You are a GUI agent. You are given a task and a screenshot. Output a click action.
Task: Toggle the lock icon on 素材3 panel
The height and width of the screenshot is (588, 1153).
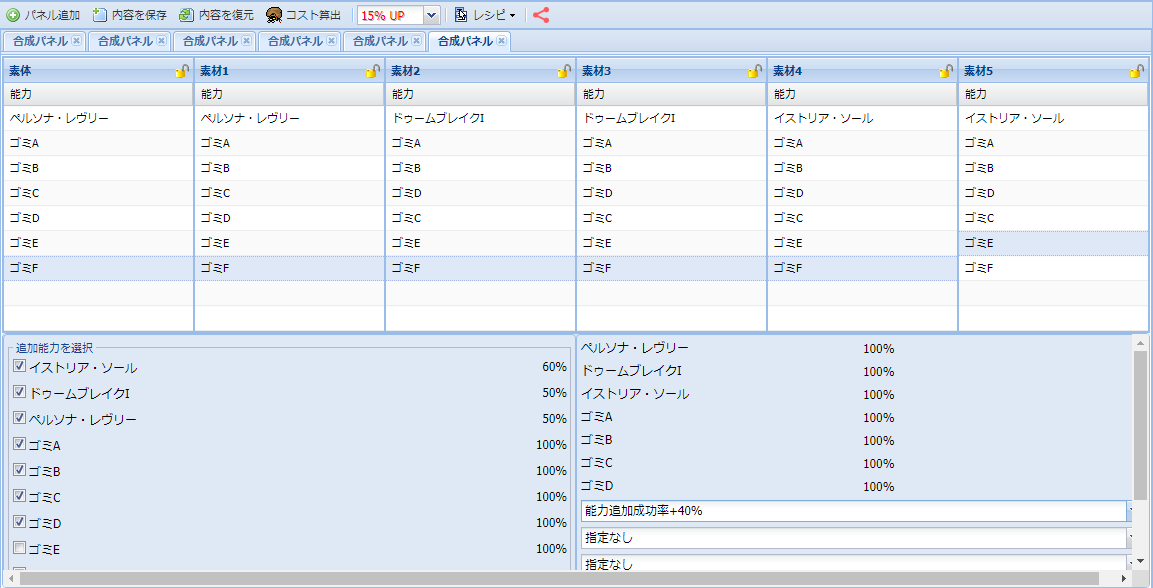754,71
